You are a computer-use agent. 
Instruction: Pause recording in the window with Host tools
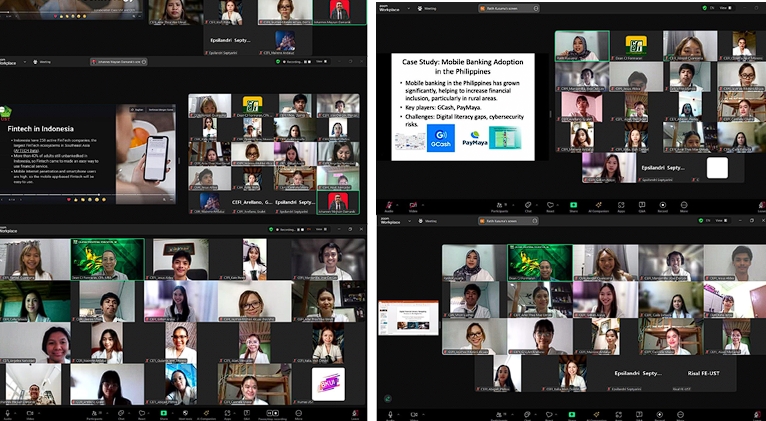tap(269, 413)
